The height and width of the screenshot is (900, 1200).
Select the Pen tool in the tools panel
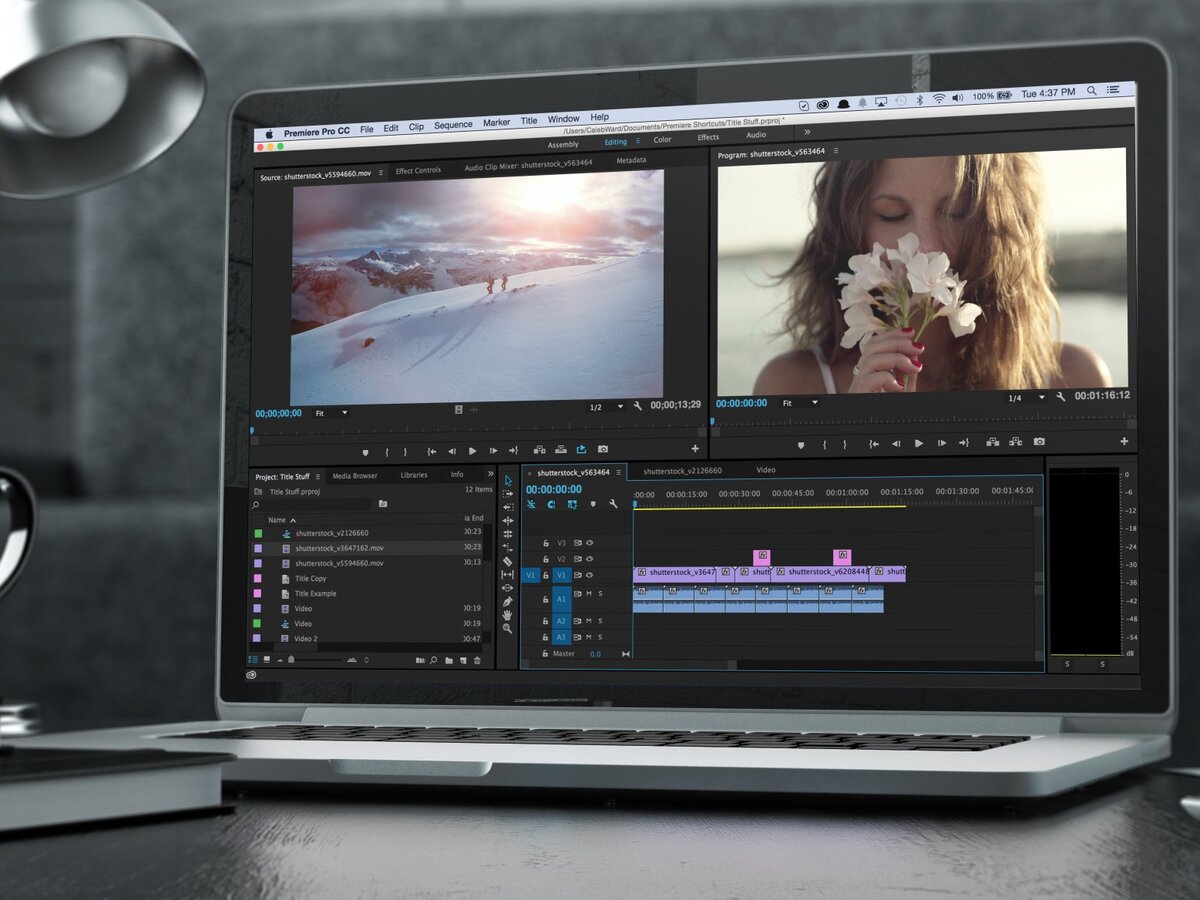coord(507,601)
